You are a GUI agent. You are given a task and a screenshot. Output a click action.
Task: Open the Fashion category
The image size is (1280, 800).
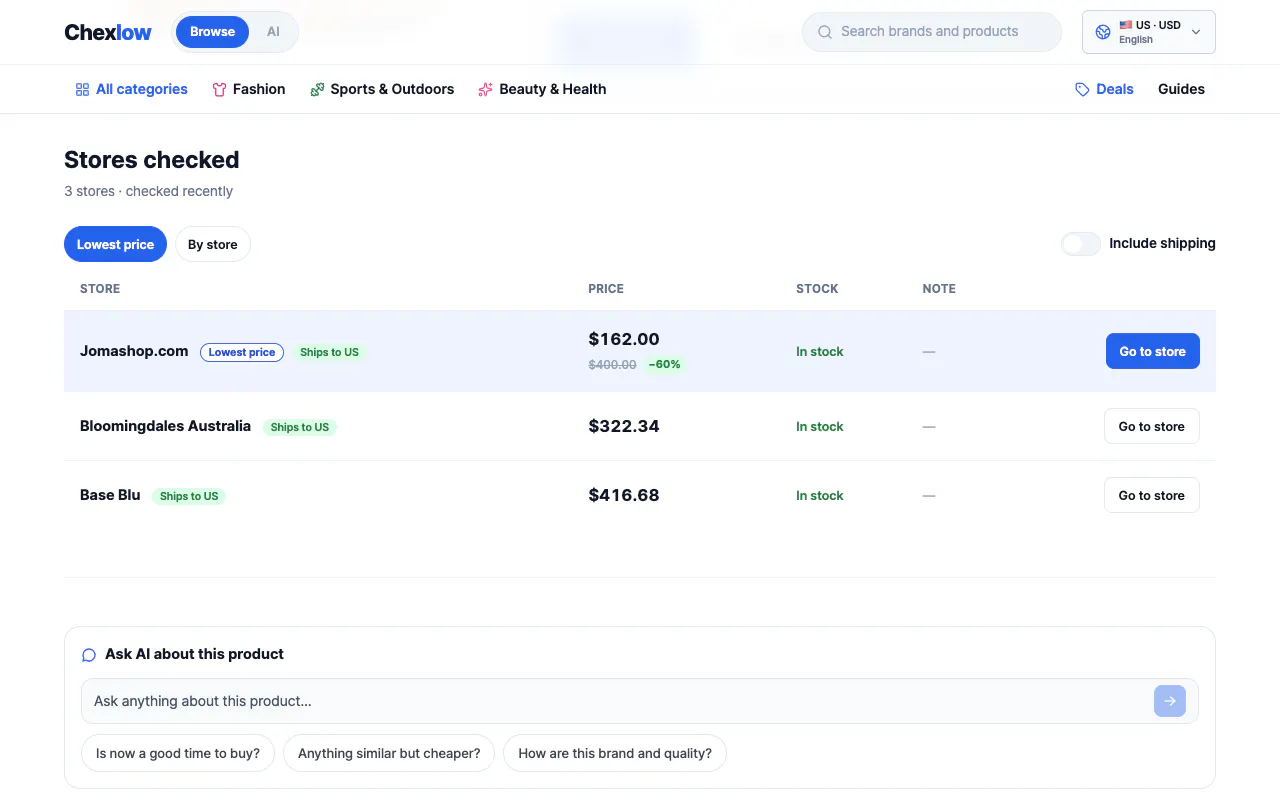point(249,90)
